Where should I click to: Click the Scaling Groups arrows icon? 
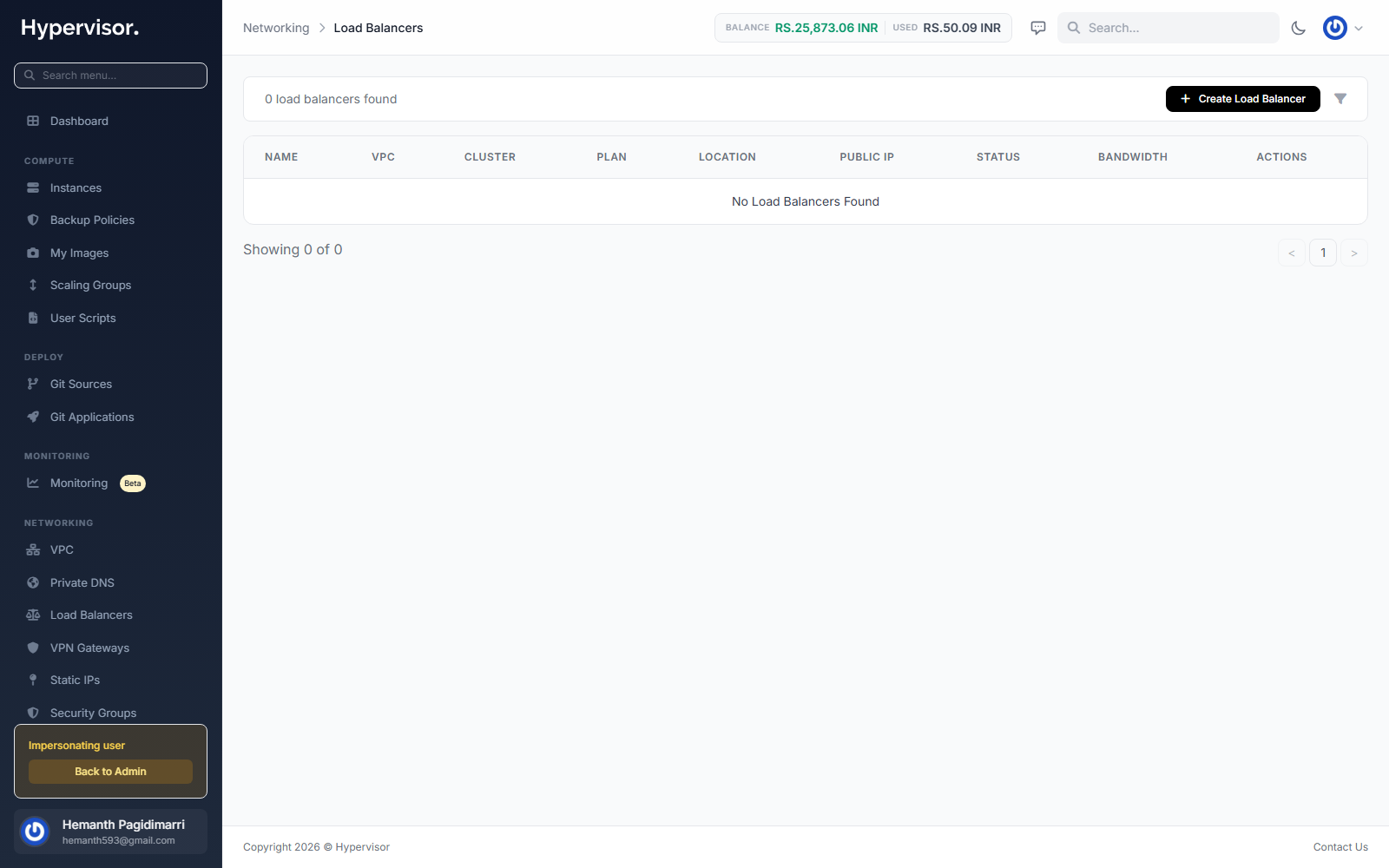pos(33,285)
